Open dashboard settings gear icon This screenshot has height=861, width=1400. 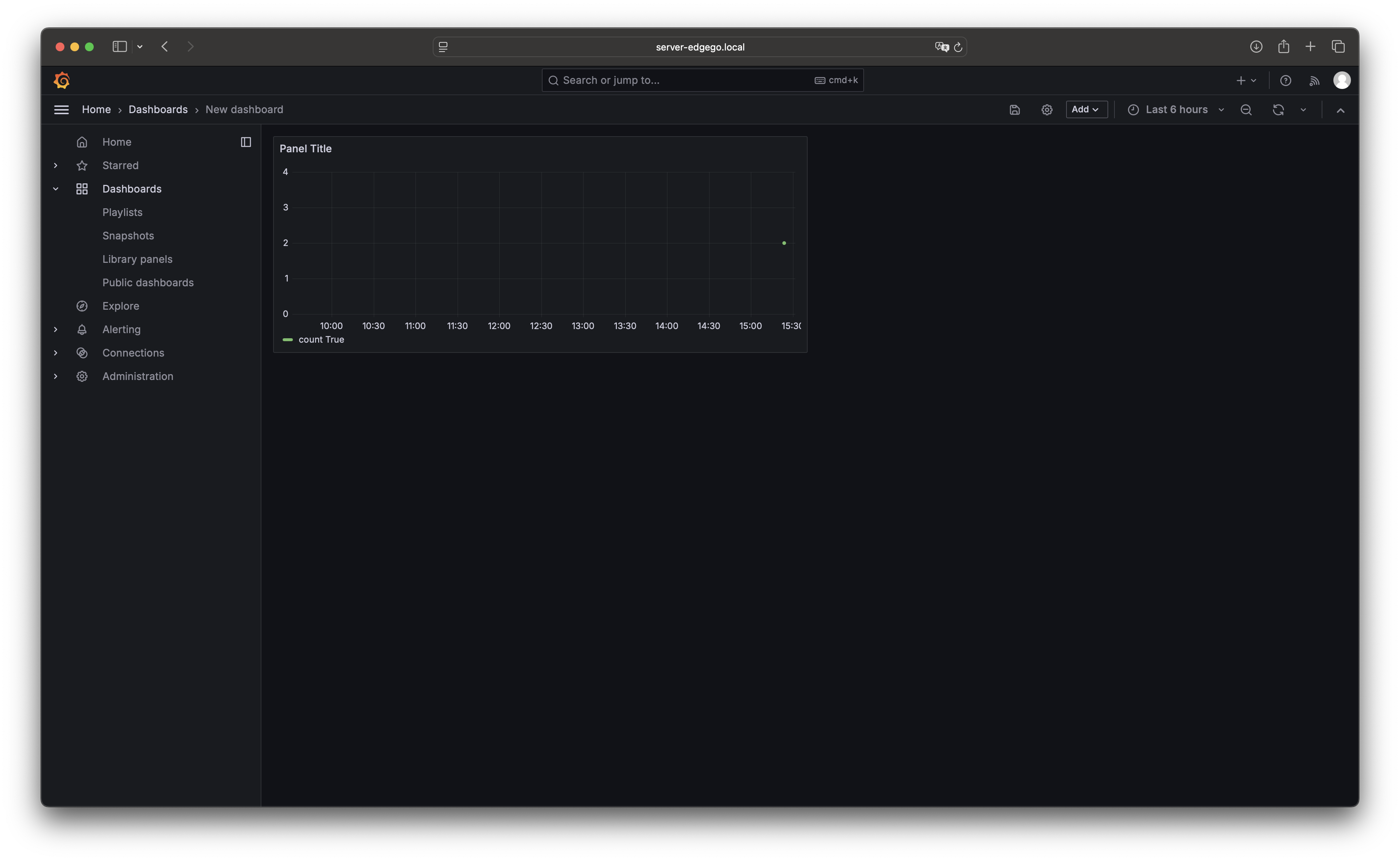1046,110
